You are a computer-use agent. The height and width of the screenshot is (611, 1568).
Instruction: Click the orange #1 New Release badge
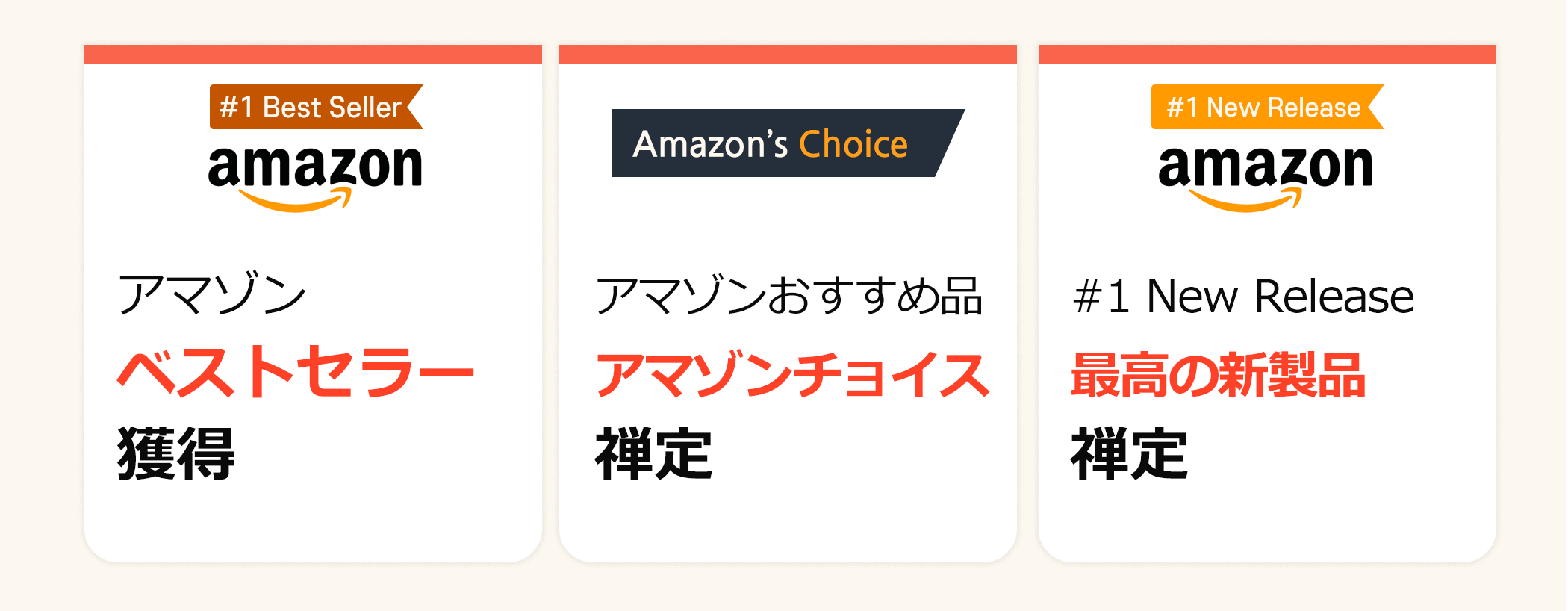[x=1265, y=107]
